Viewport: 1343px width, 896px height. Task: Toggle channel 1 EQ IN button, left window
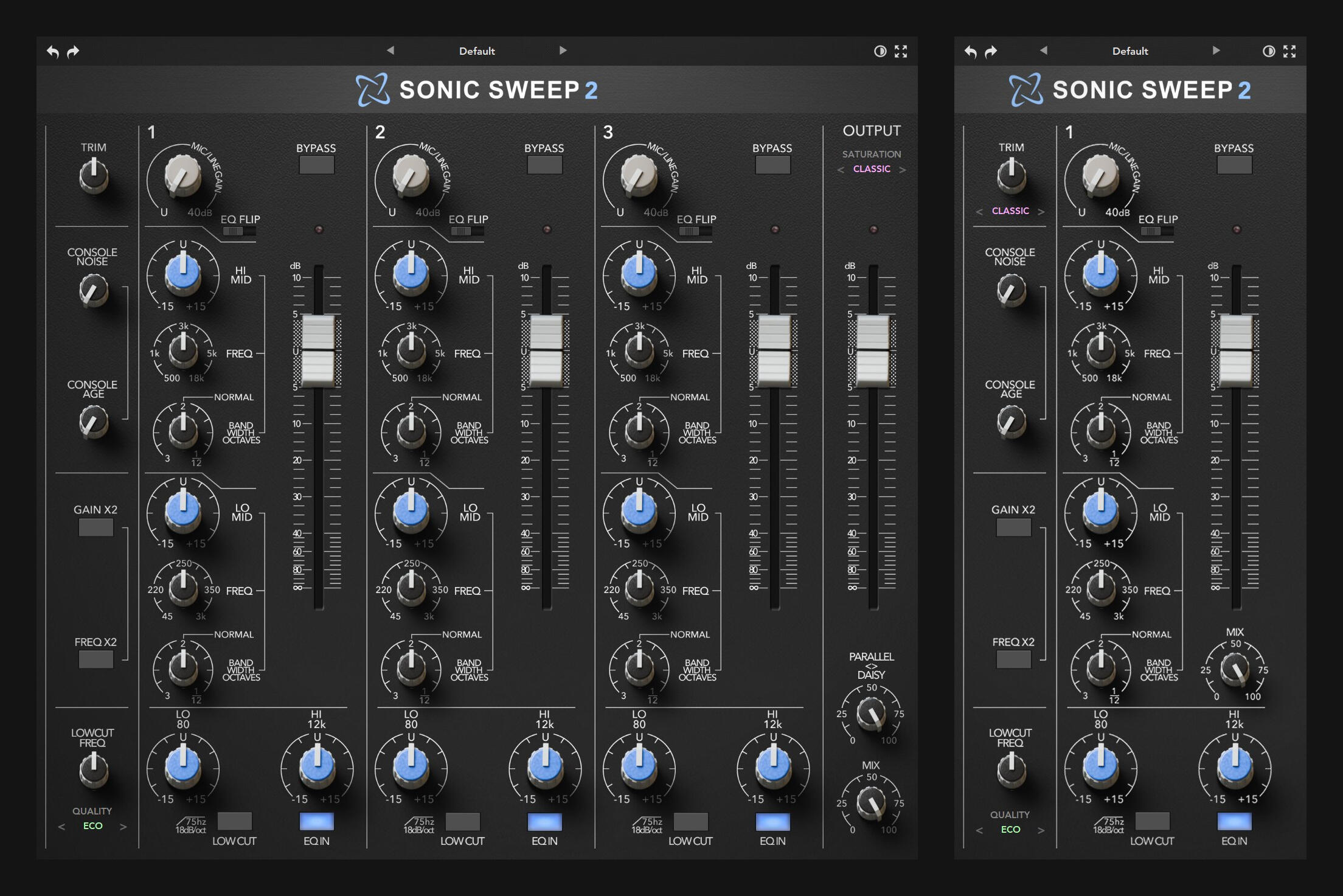click(x=316, y=821)
